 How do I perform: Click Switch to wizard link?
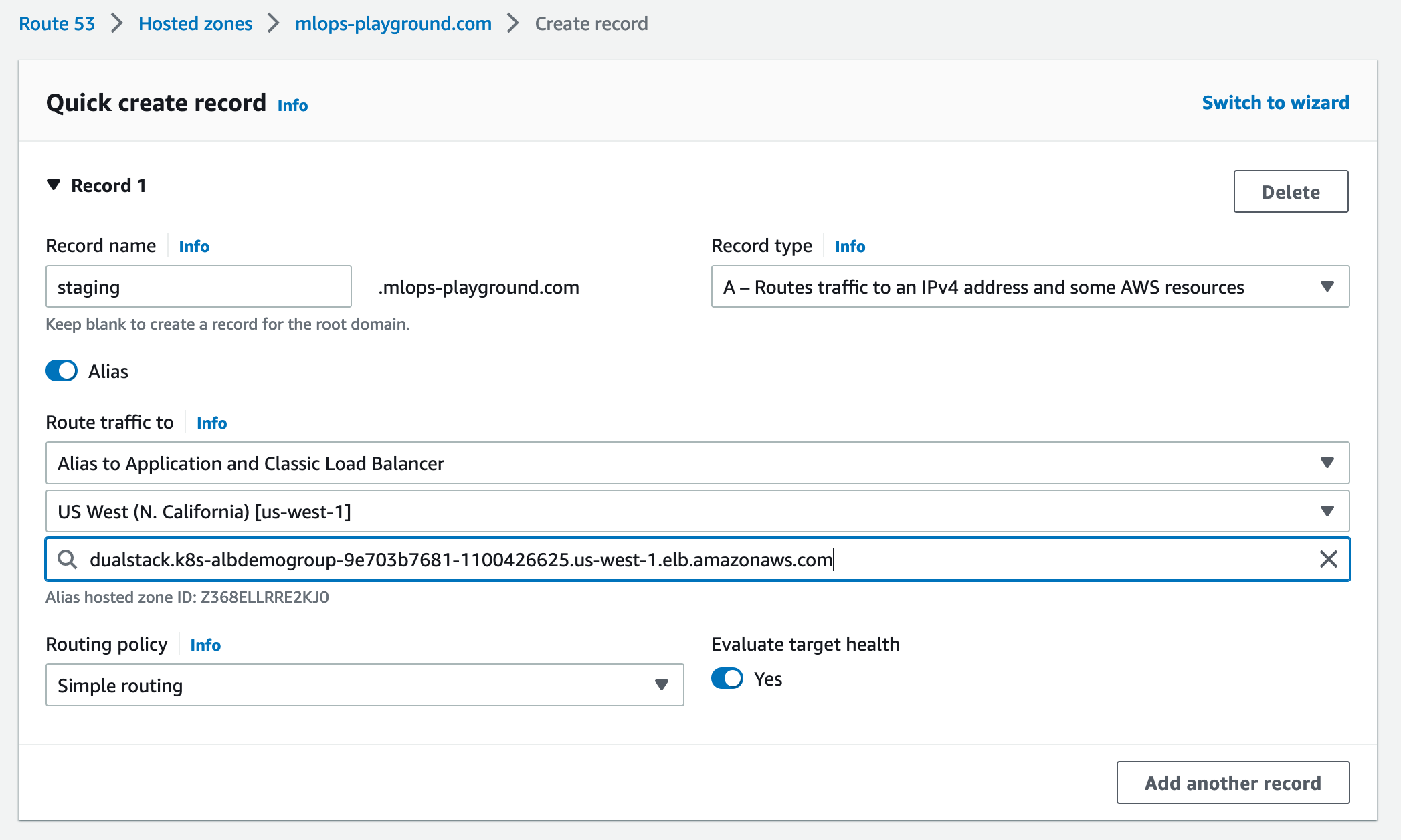tap(1275, 102)
